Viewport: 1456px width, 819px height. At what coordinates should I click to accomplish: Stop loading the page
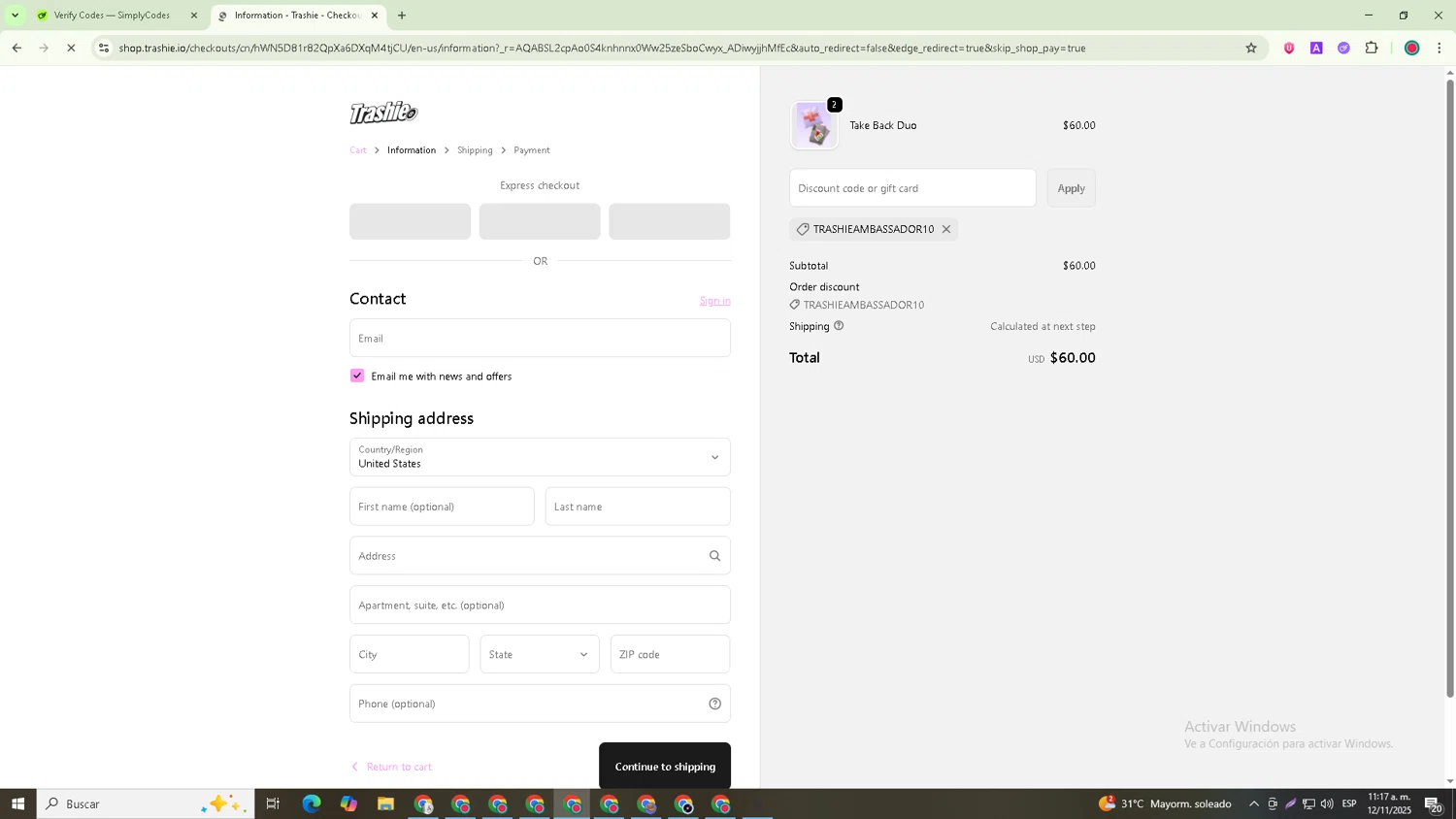(x=71, y=48)
